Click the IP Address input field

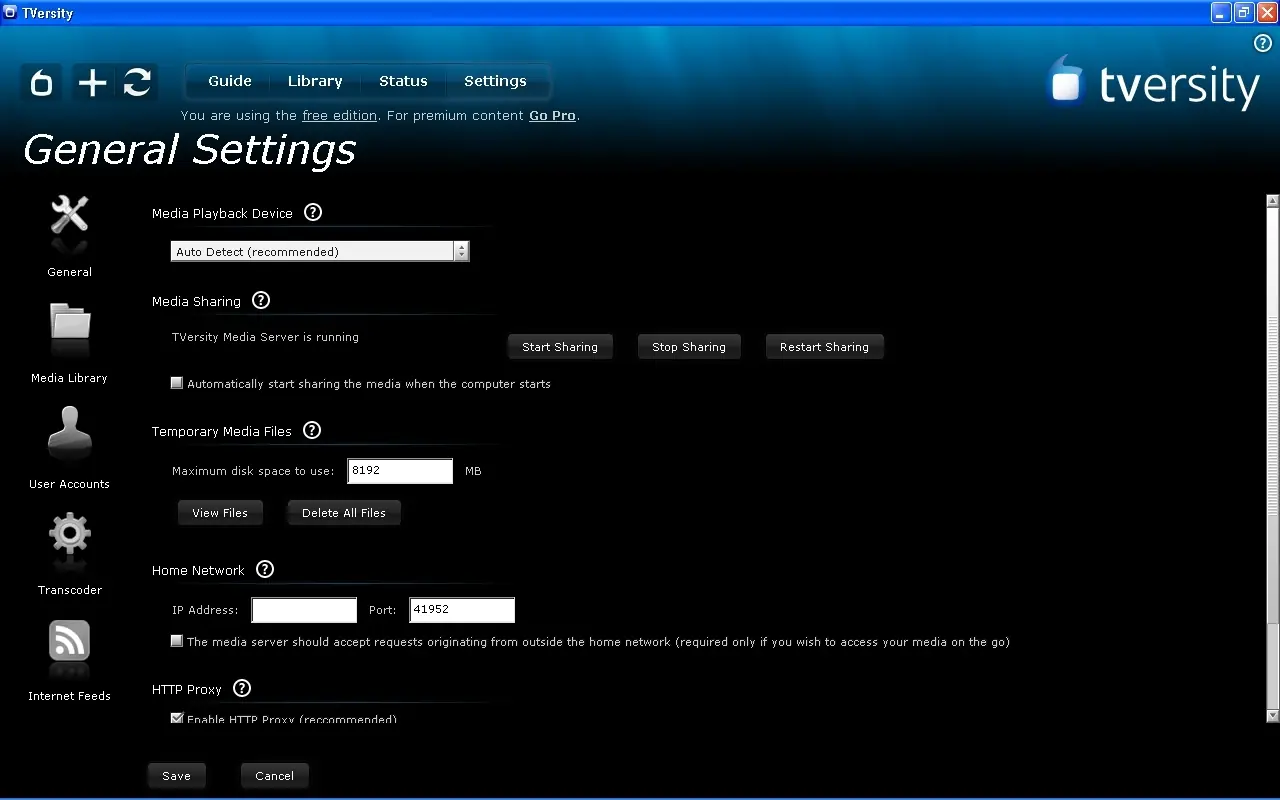tap(304, 610)
